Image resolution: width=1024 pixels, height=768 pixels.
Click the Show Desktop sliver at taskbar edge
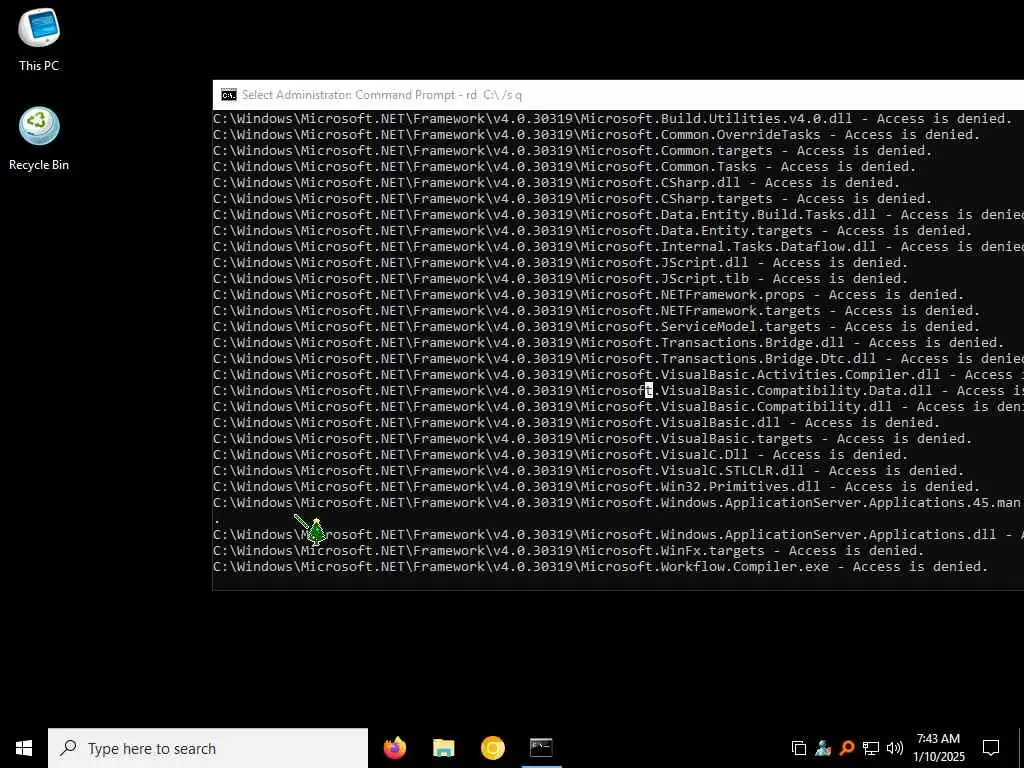tap(1021, 748)
